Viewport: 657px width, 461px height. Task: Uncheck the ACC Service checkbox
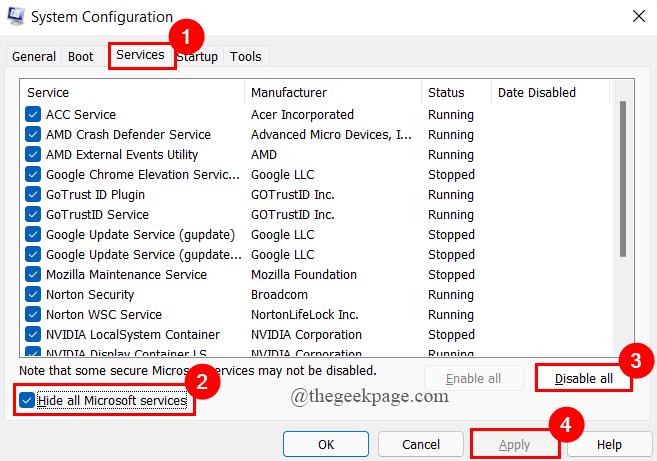coord(33,115)
